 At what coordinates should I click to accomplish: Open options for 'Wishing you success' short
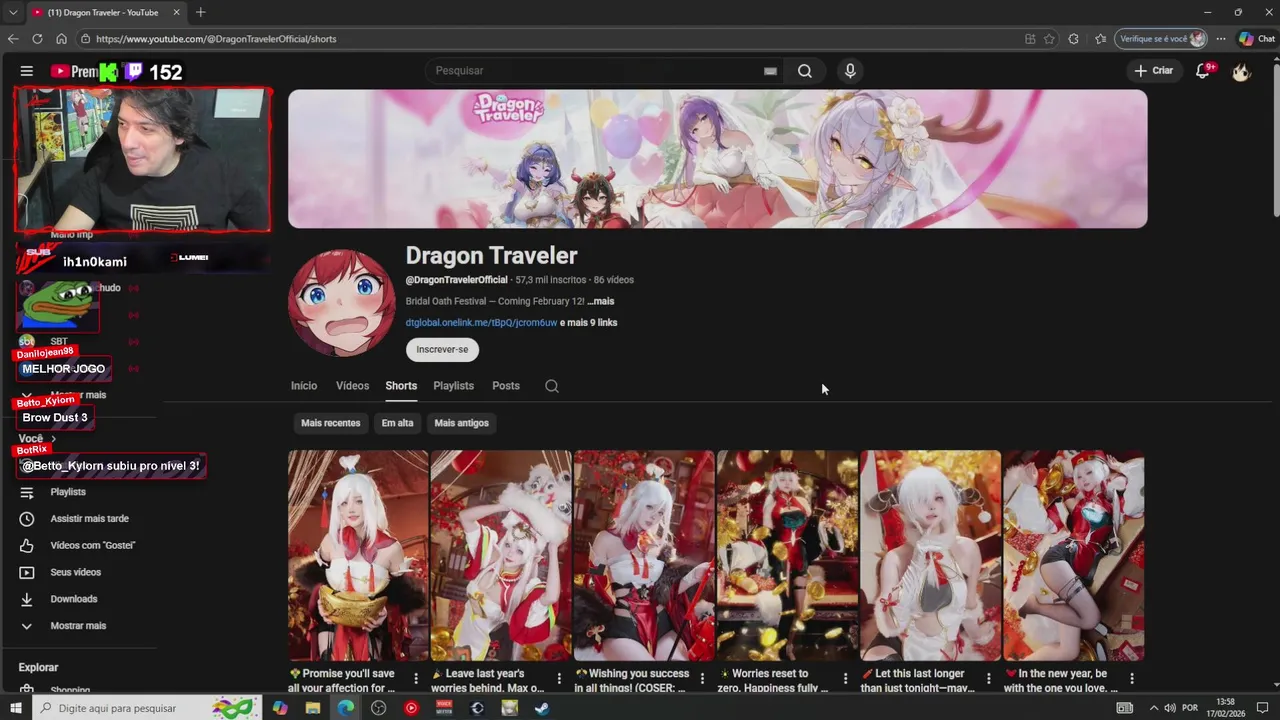click(702, 679)
